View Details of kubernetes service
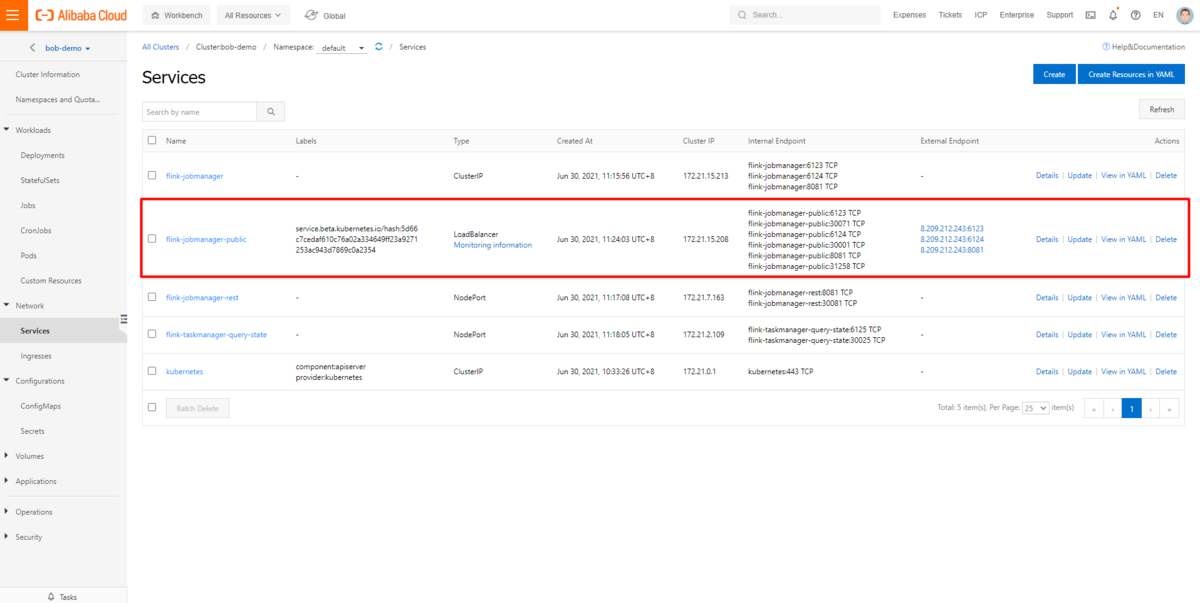 tap(1047, 371)
